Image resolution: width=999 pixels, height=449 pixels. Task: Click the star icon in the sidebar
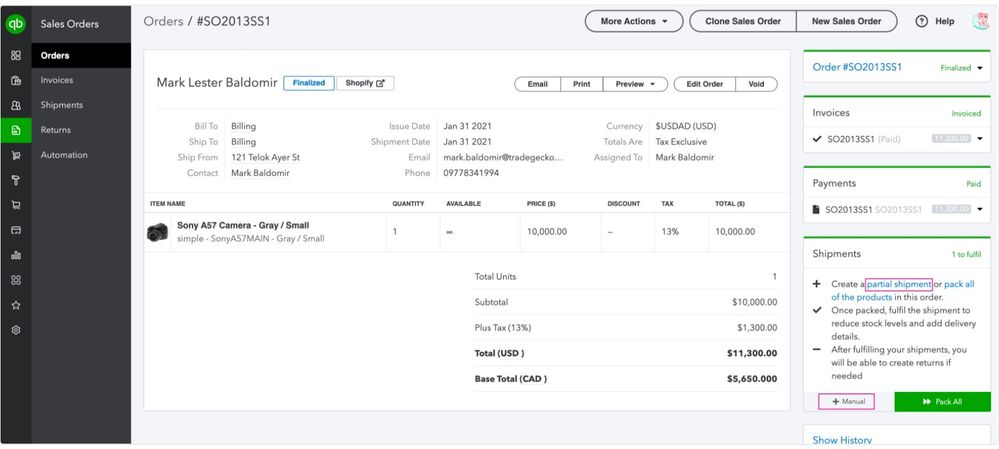[16, 305]
